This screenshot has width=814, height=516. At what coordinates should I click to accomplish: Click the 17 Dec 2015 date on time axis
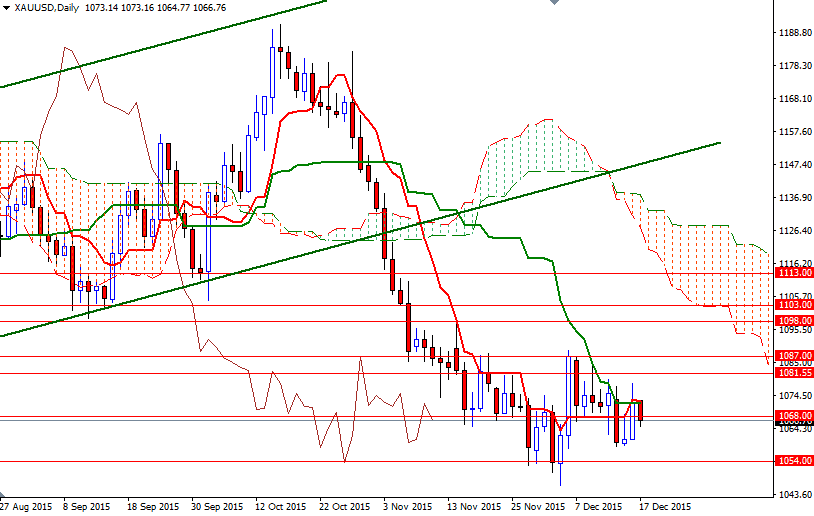[x=664, y=507]
